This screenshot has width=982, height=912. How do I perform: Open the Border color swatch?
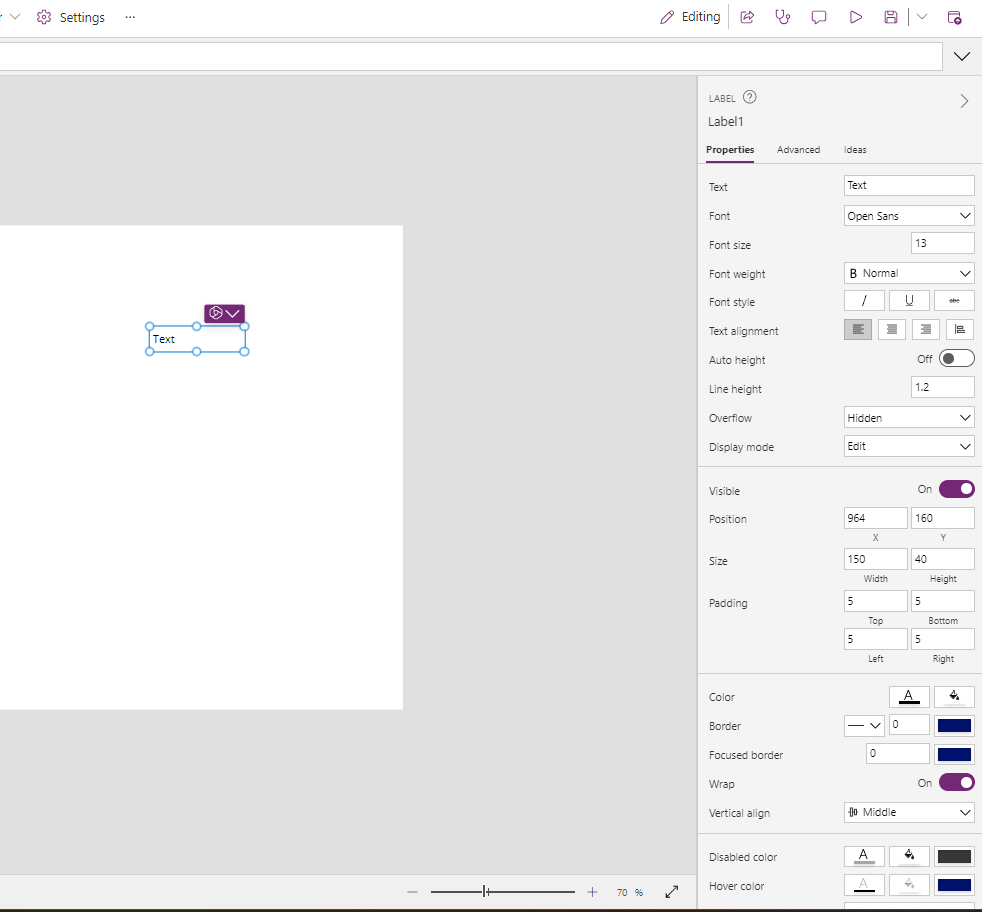954,725
